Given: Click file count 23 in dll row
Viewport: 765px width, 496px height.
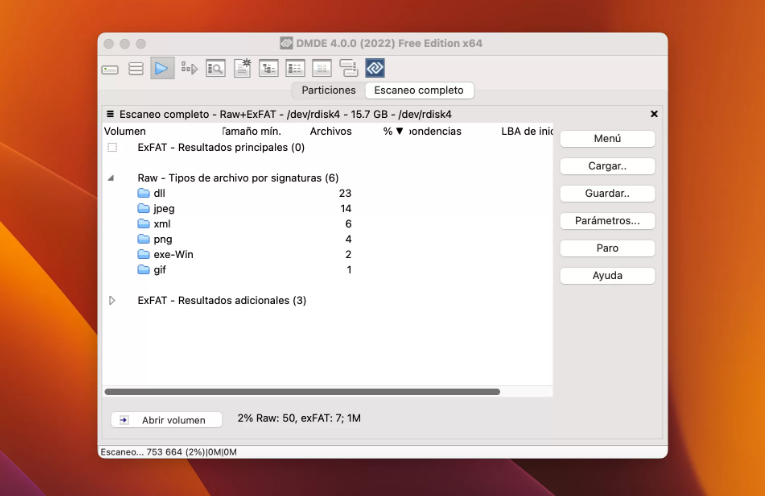Looking at the screenshot, I should pyautogui.click(x=345, y=193).
